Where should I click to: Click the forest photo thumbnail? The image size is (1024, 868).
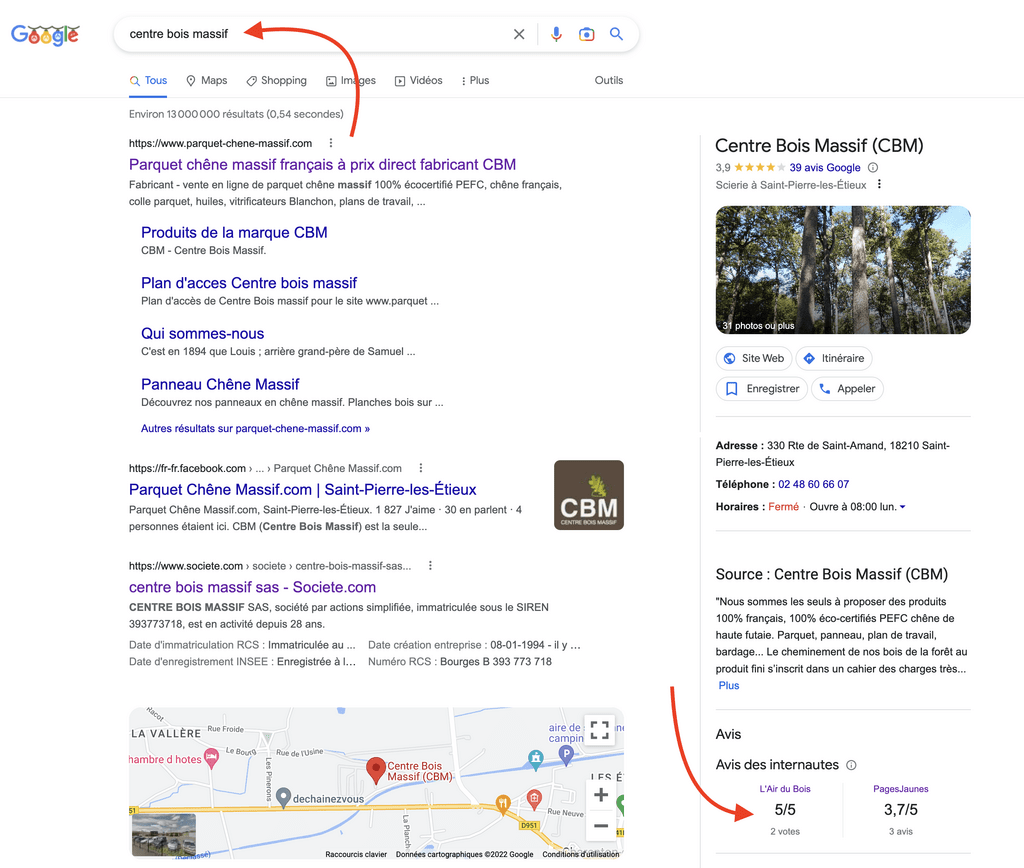(x=843, y=270)
